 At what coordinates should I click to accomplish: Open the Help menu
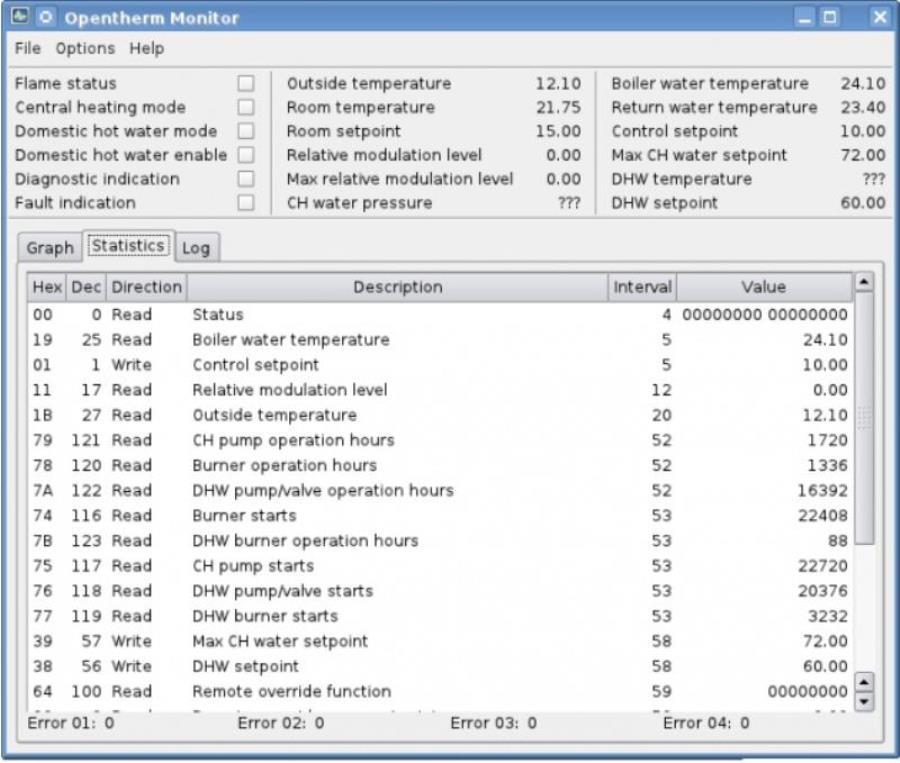146,48
